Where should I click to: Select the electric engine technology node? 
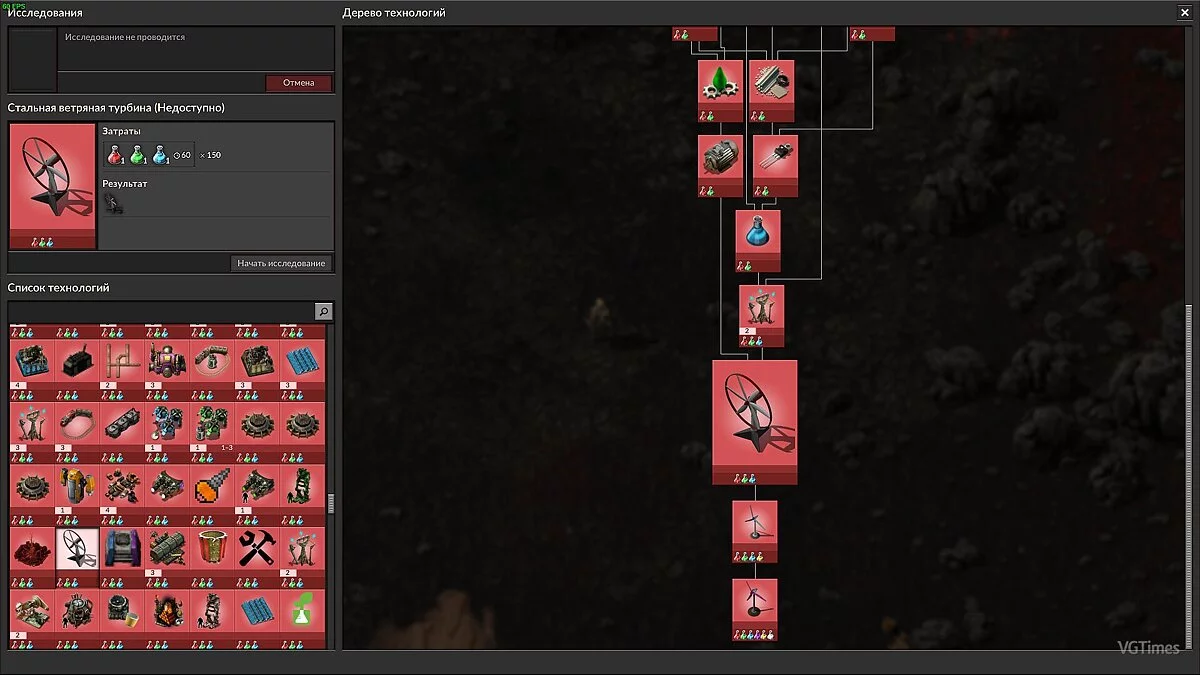pos(720,160)
